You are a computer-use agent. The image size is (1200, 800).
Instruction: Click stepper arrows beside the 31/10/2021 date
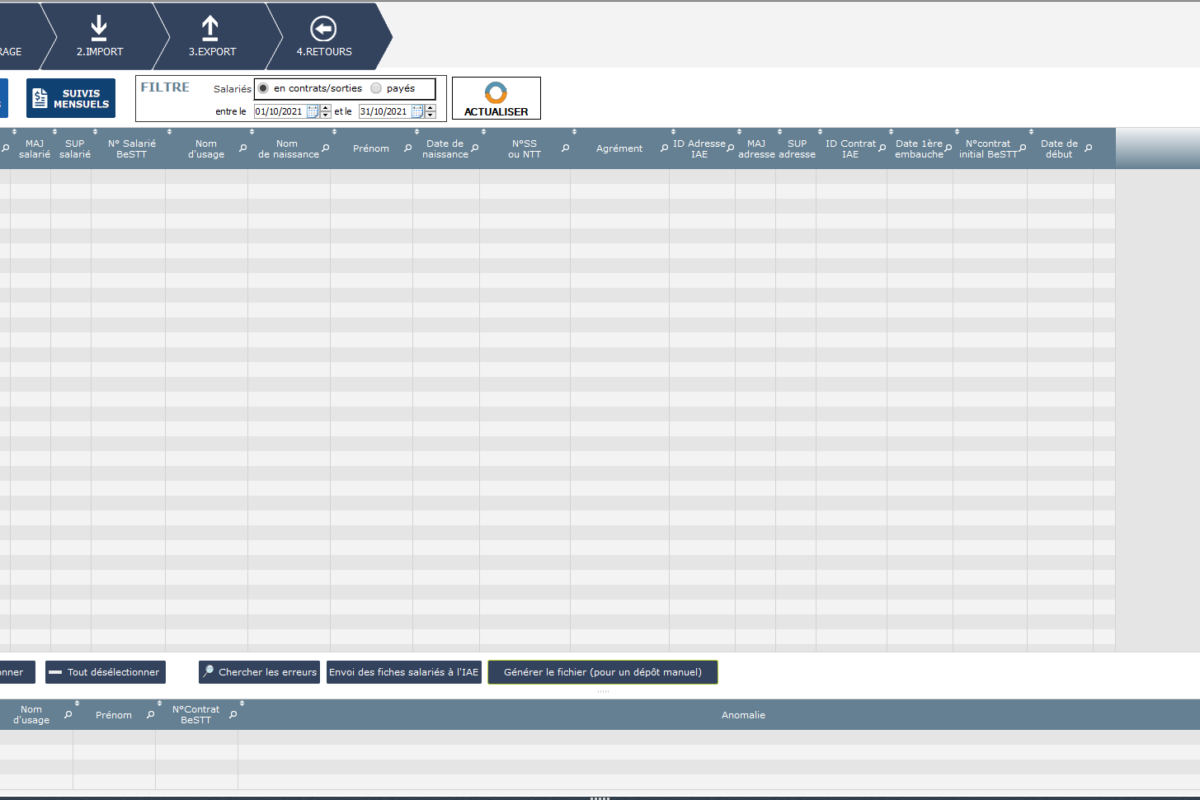(430, 112)
